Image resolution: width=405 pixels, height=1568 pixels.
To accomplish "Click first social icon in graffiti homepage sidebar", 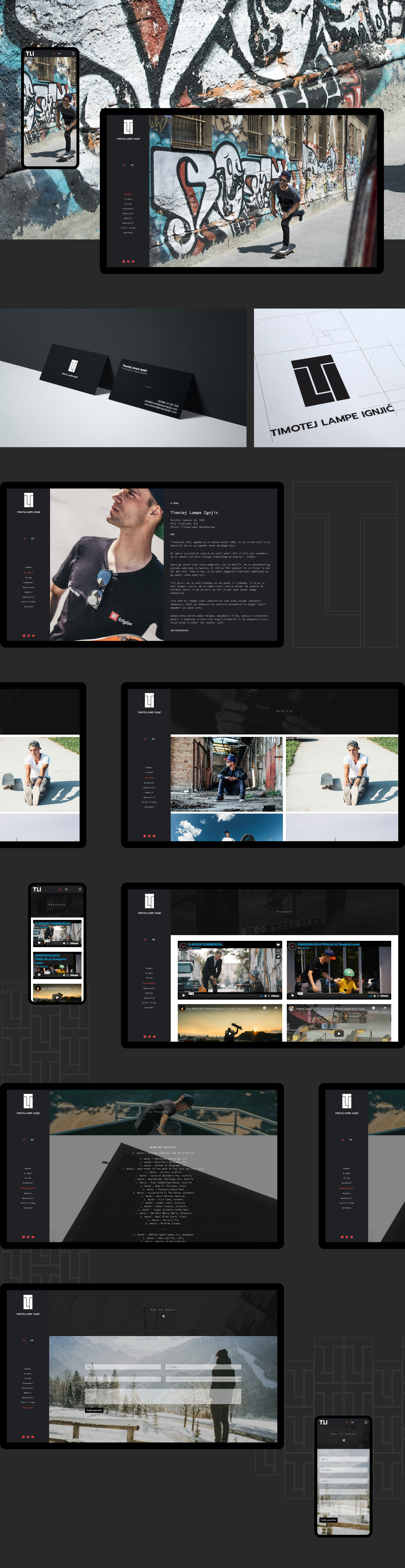I will tap(124, 261).
